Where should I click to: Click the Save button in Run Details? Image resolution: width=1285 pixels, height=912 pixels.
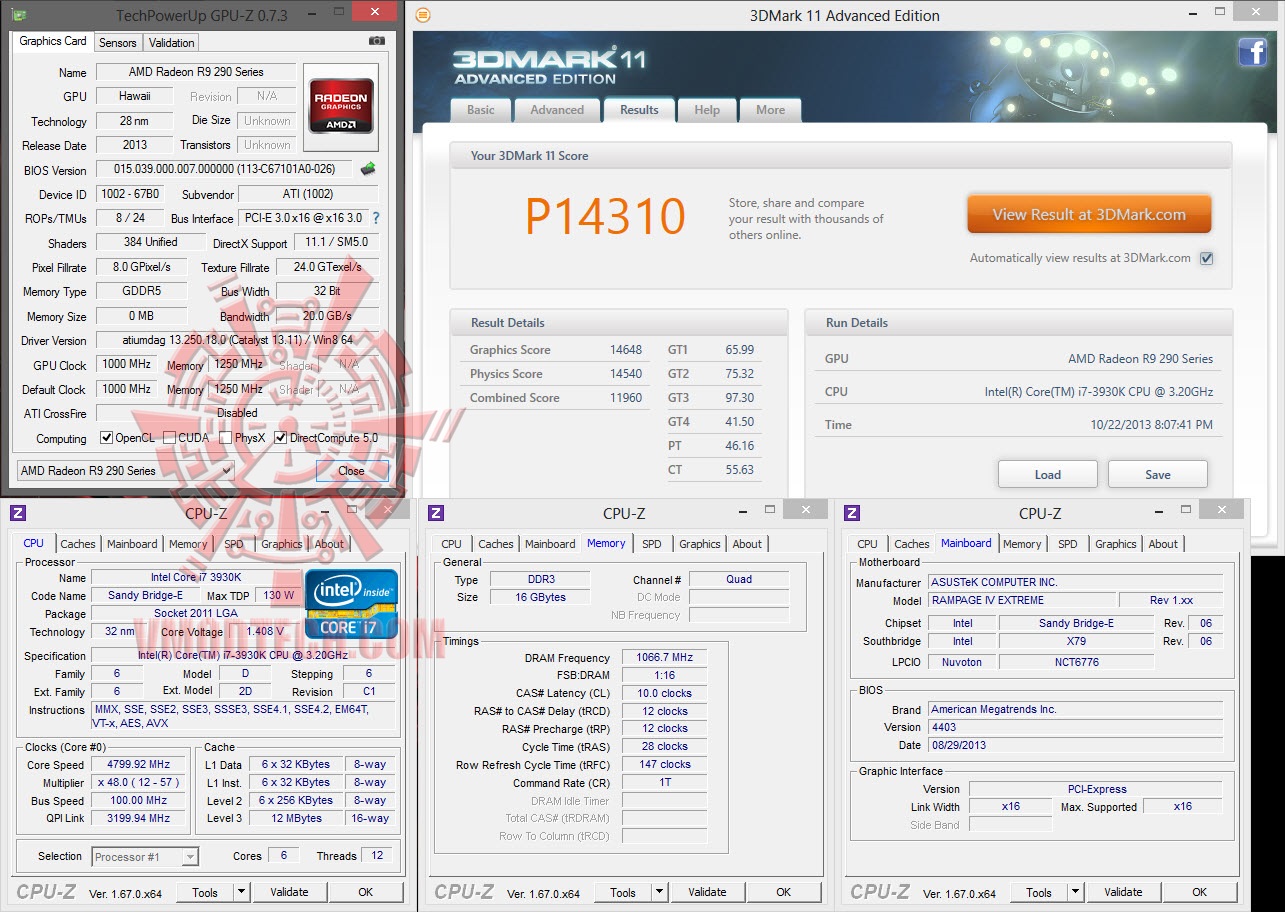pos(1158,474)
